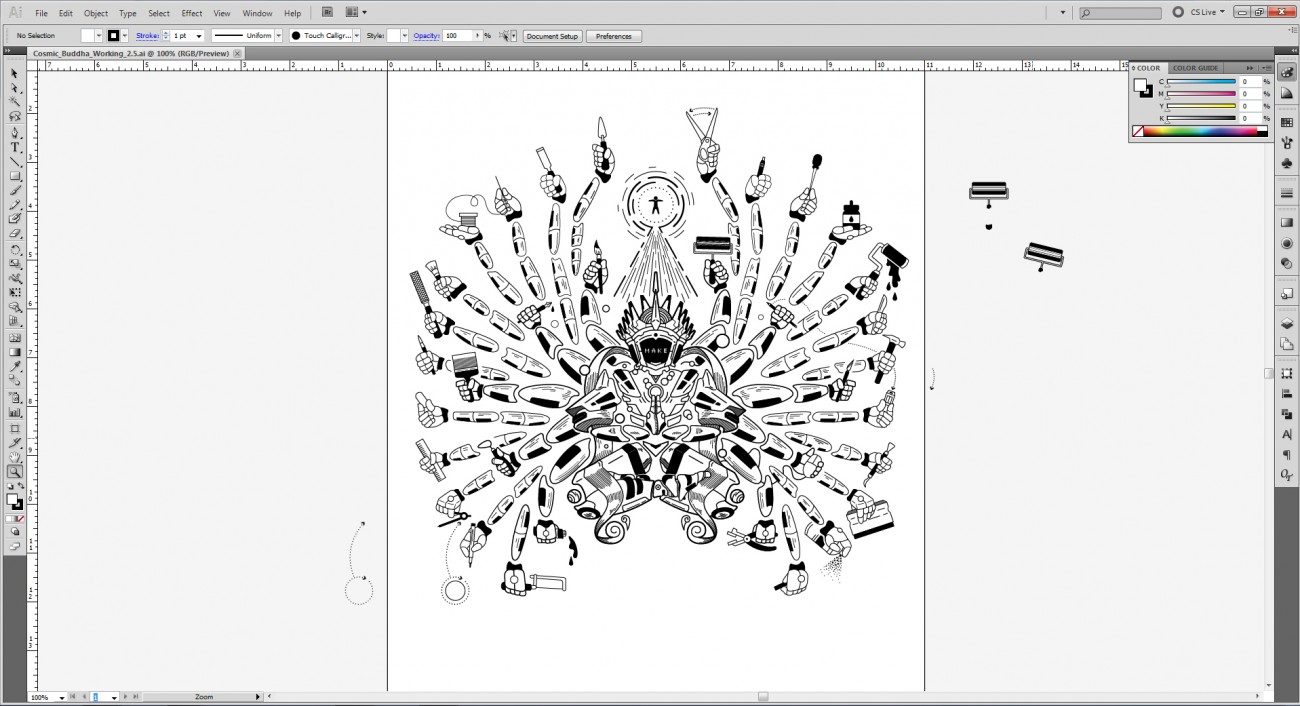Open the Align panel icon

coord(1287,394)
